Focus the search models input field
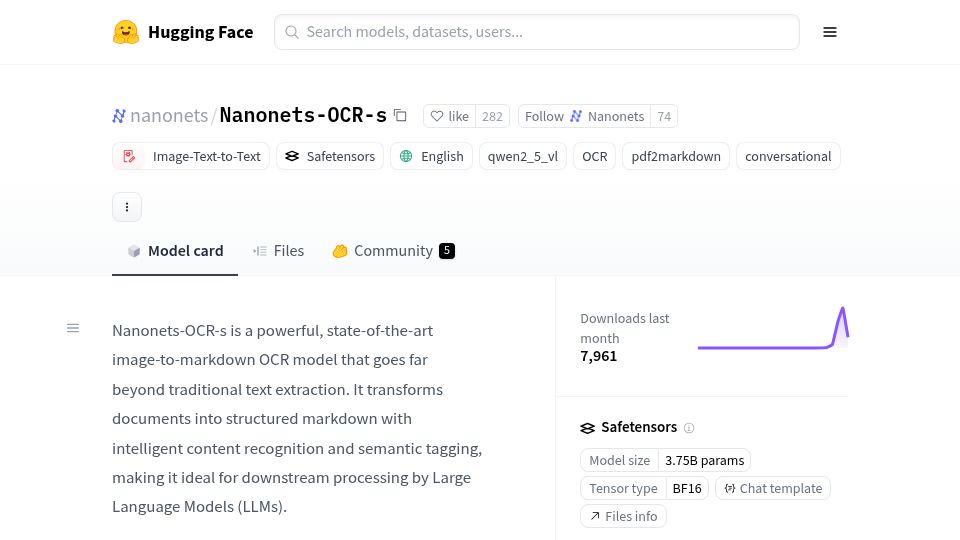Image resolution: width=960 pixels, height=540 pixels. point(537,32)
